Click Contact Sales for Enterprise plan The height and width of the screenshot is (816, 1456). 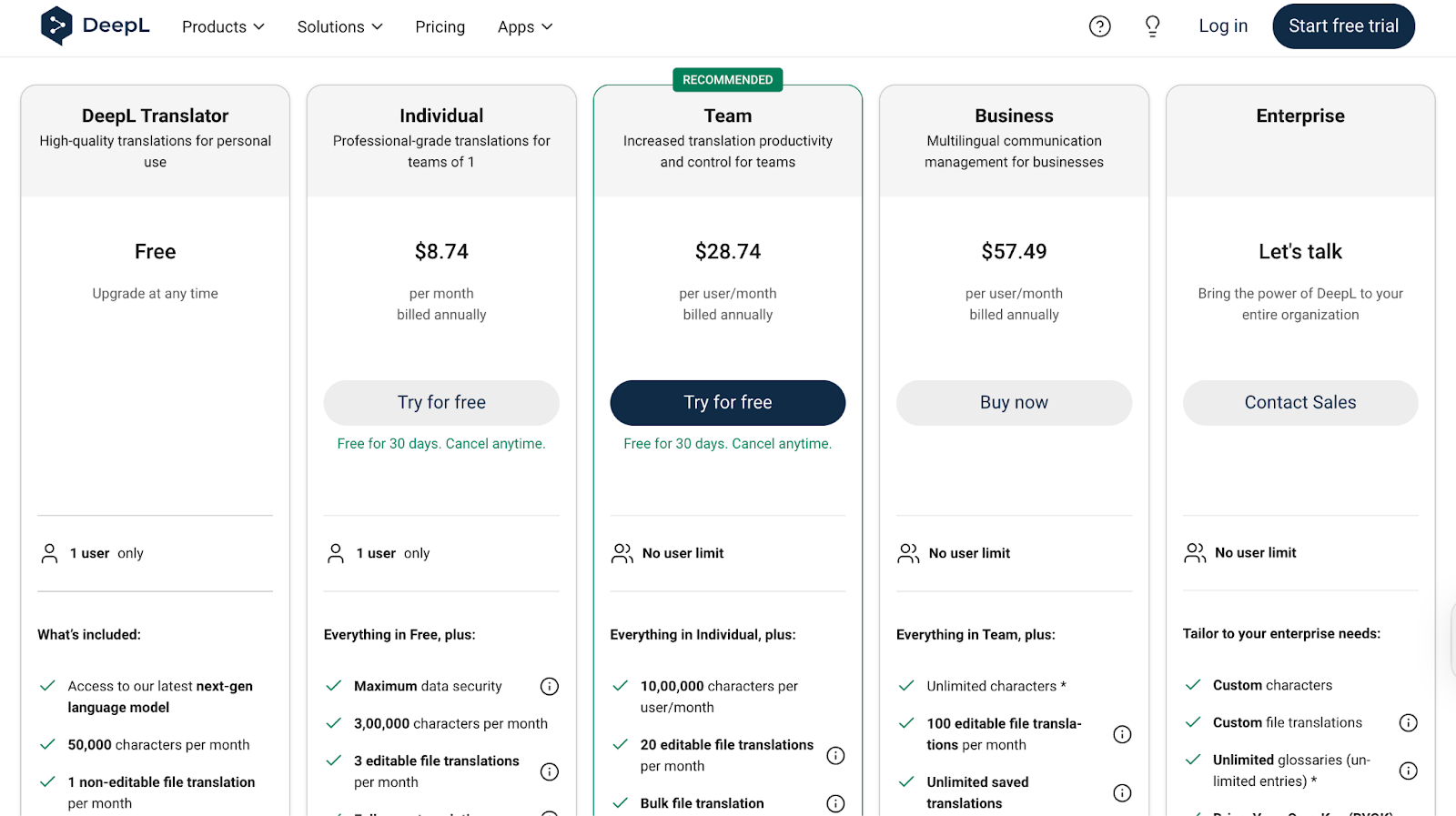pos(1299,402)
